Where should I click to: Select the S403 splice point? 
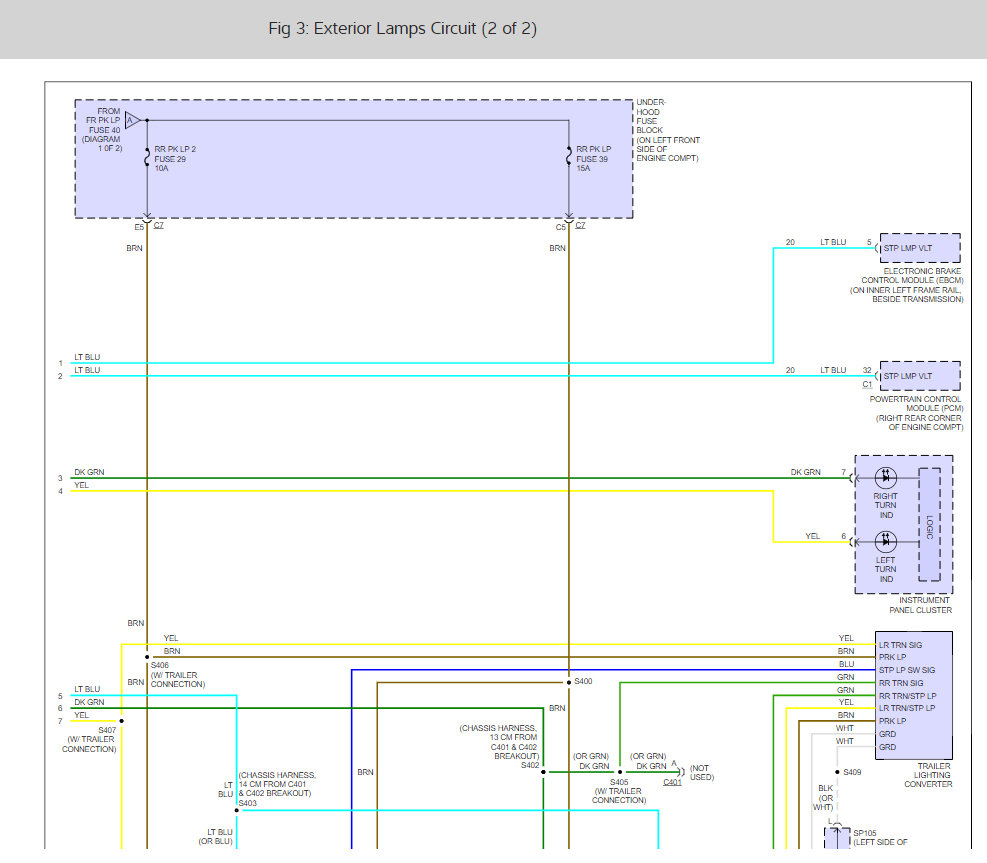[x=237, y=810]
